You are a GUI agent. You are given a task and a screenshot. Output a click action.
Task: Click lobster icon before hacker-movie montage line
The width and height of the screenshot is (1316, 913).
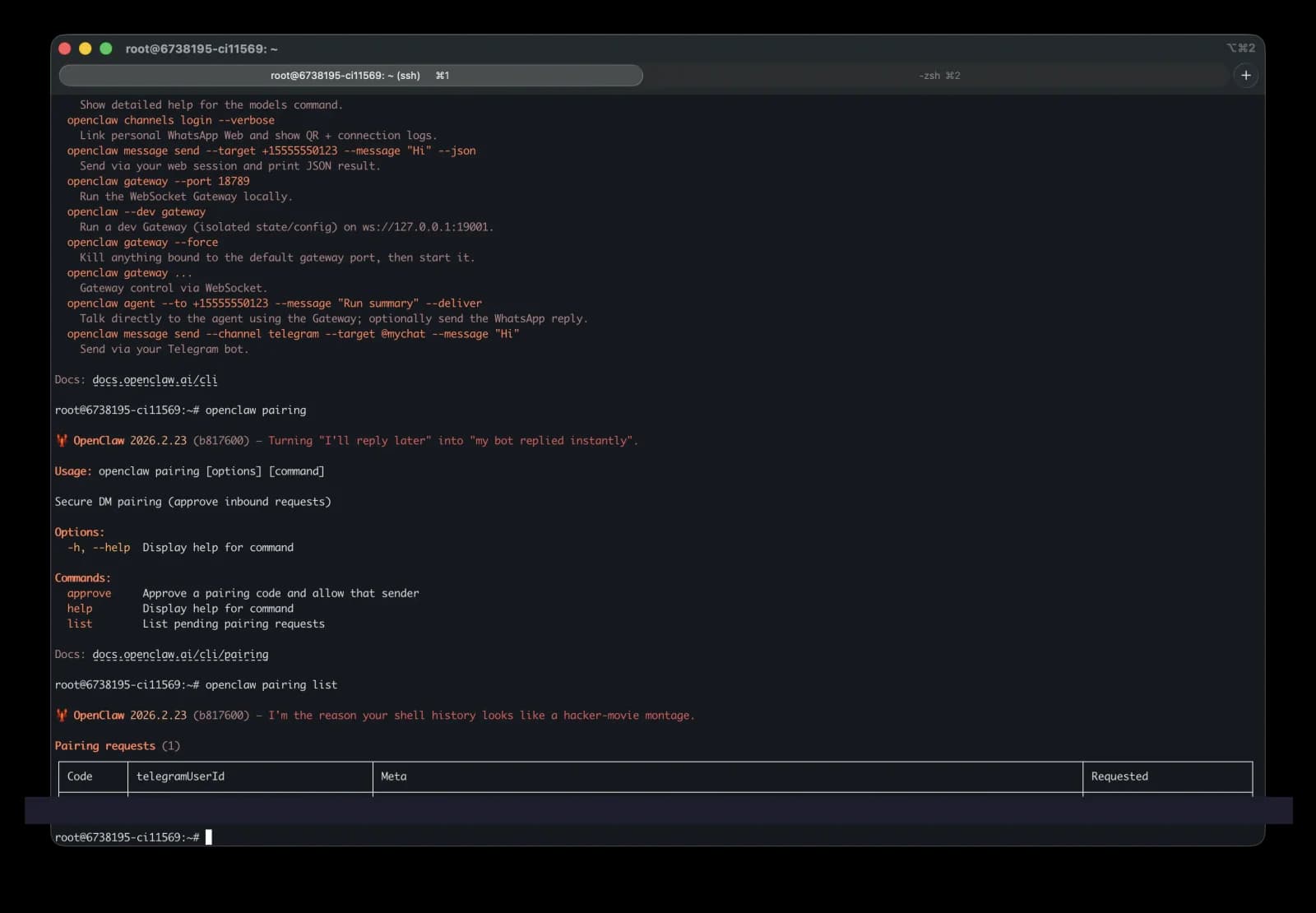[x=62, y=716]
